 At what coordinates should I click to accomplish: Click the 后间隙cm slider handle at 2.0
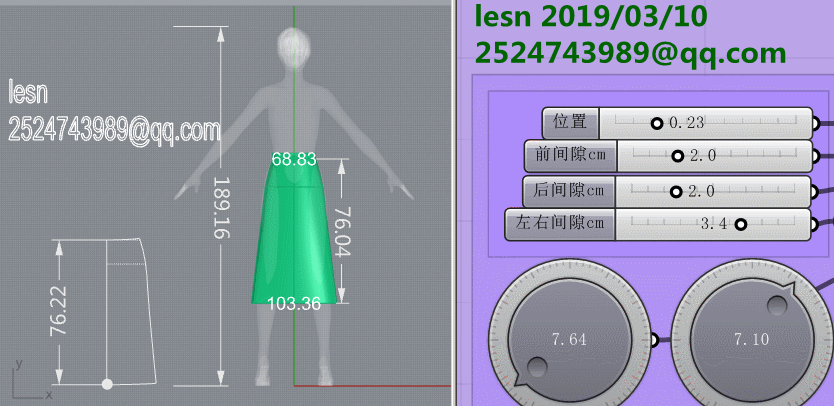click(x=676, y=192)
